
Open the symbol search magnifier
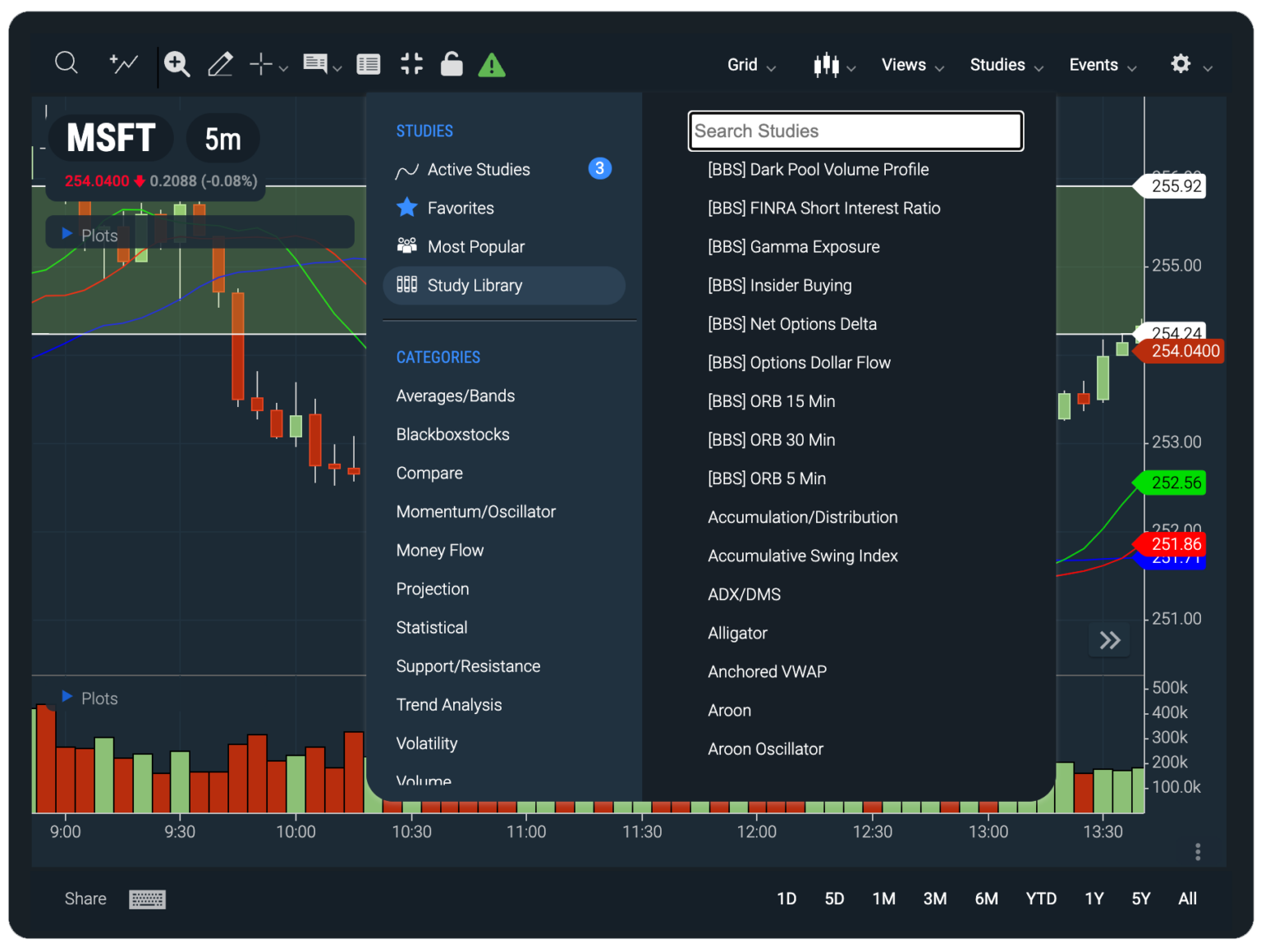[x=66, y=63]
